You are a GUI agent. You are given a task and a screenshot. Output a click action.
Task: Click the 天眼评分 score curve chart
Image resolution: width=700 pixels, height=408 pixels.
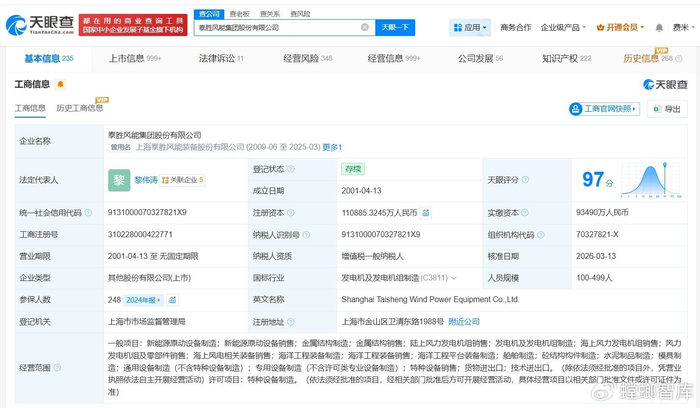pyautogui.click(x=651, y=180)
